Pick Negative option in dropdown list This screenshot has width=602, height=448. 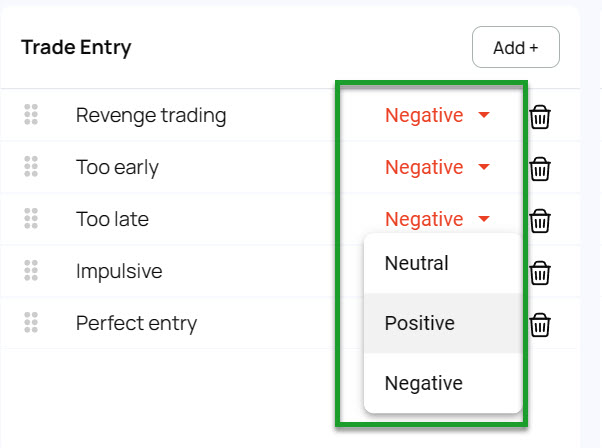tap(424, 383)
